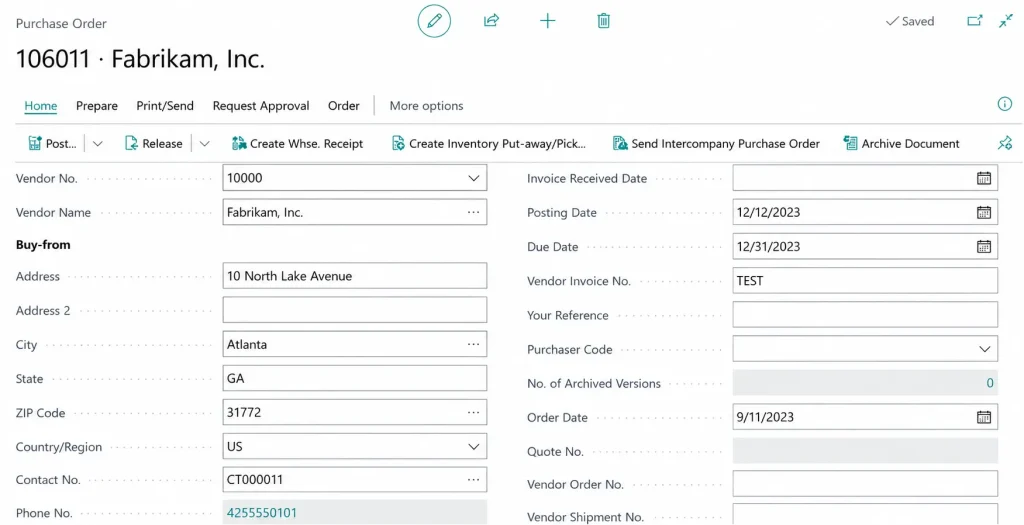Click the Your Reference field
This screenshot has height=525, width=1024.
point(865,315)
